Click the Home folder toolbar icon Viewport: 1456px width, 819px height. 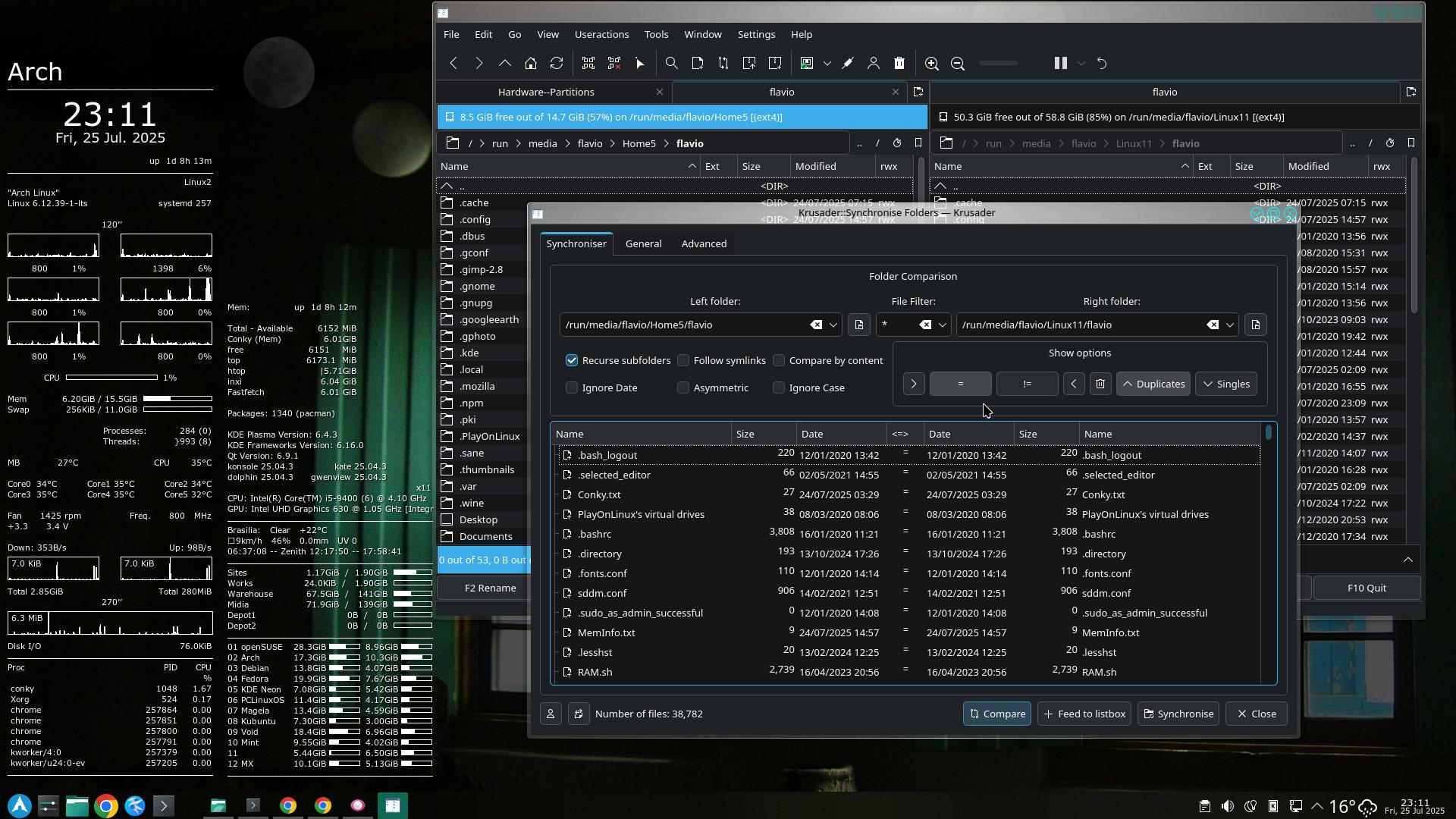[x=531, y=64]
